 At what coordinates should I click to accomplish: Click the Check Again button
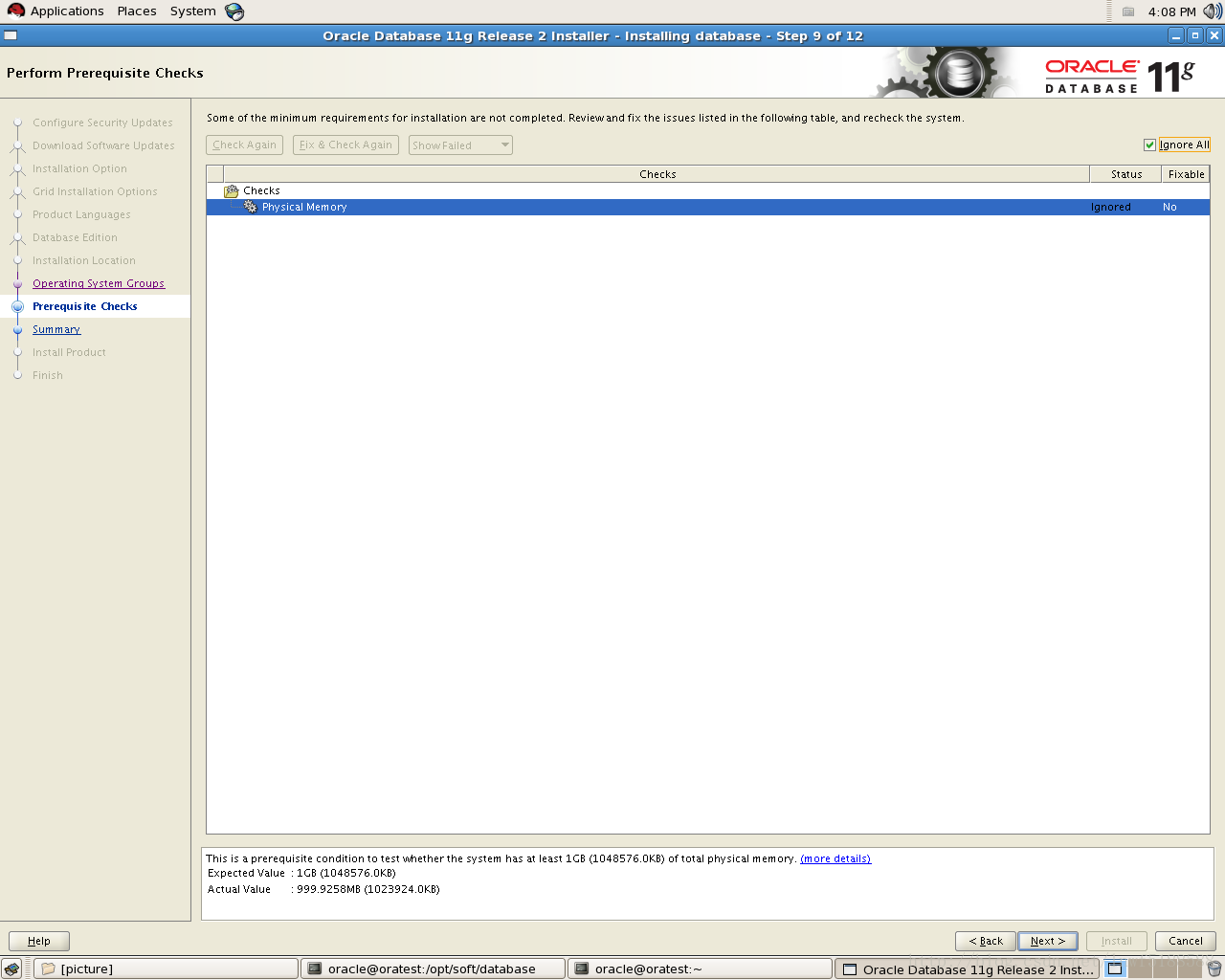pos(244,145)
